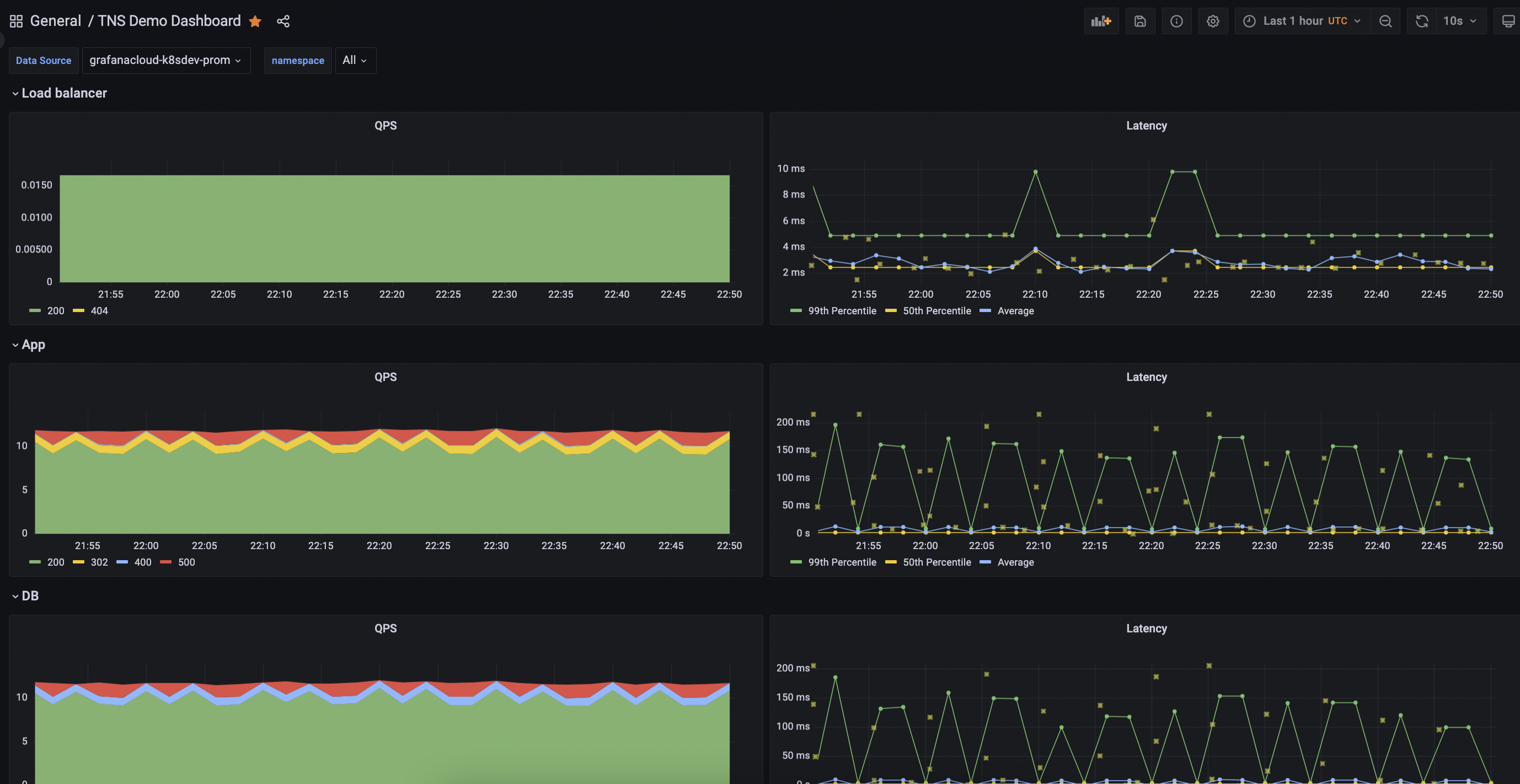Viewport: 1520px width, 784px height.
Task: Go to the General folder link
Action: click(x=56, y=22)
